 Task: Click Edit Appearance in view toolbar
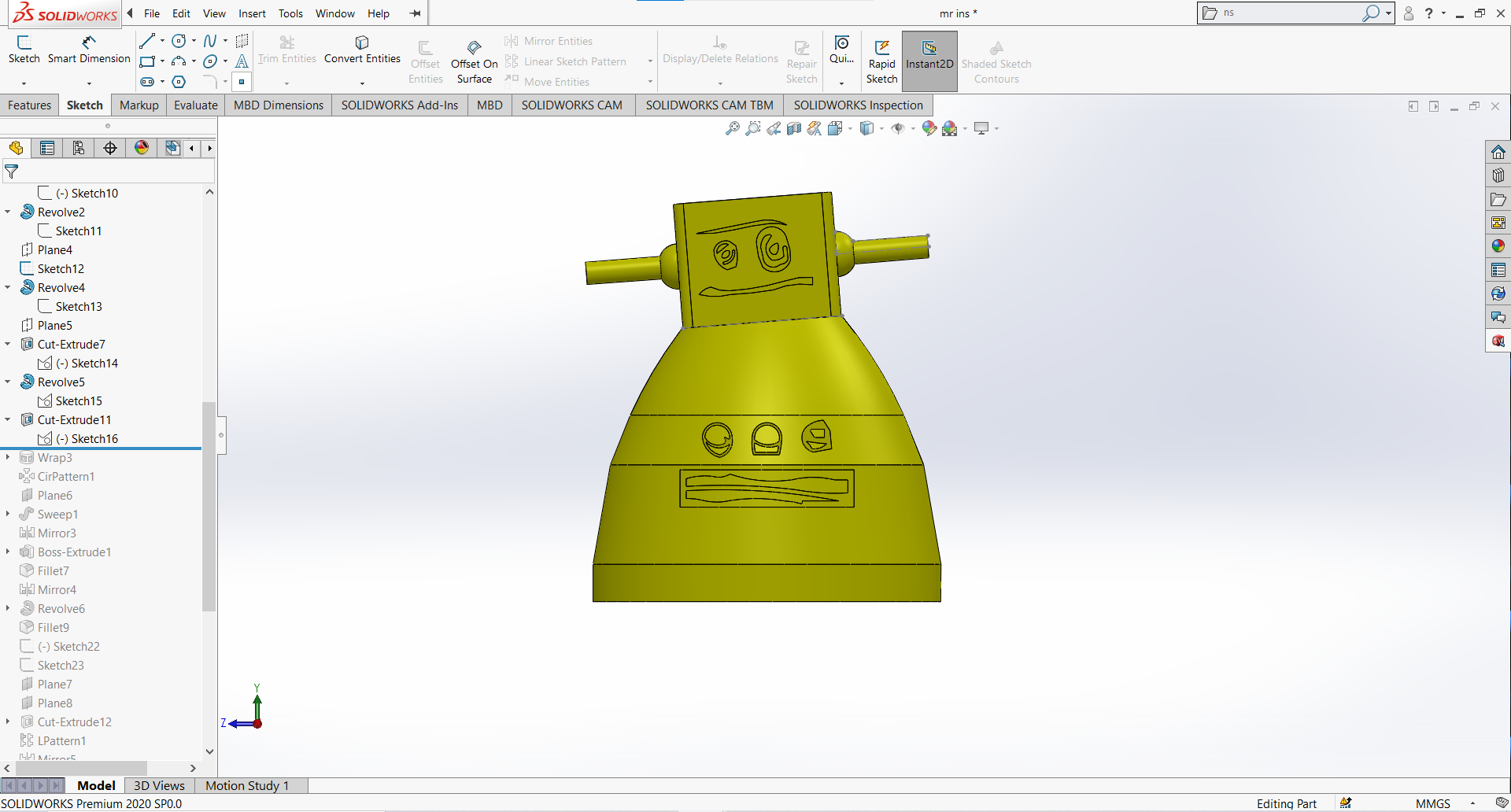(929, 127)
